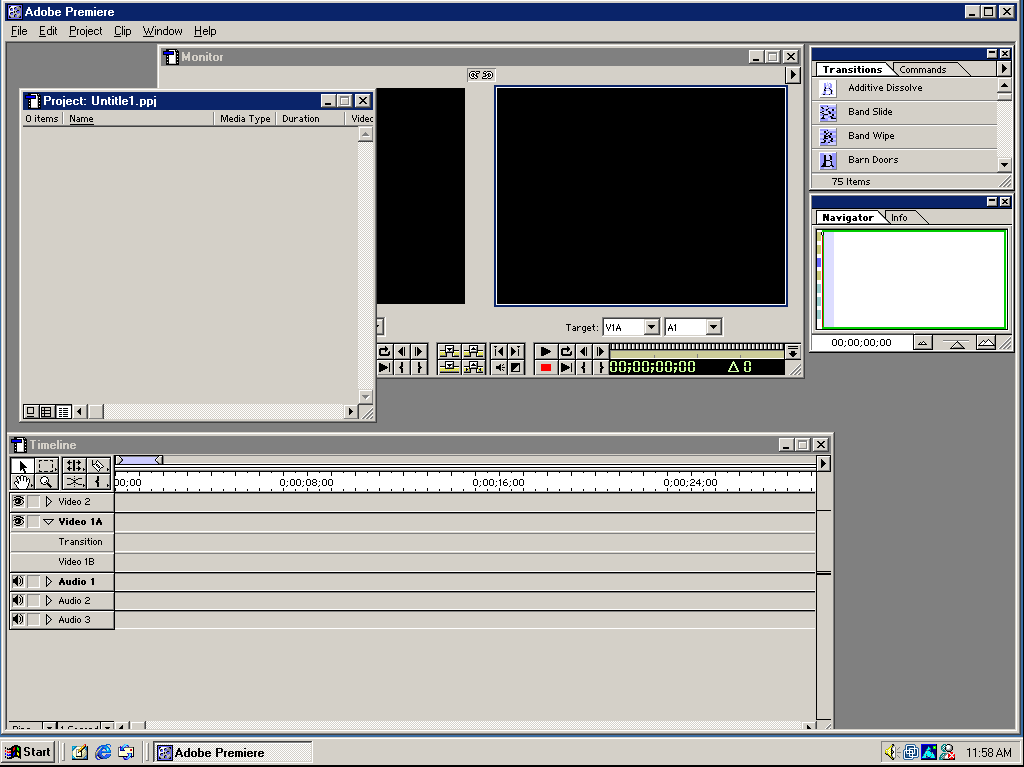
Task: Hide the Video 1A track eye icon
Action: [x=18, y=521]
